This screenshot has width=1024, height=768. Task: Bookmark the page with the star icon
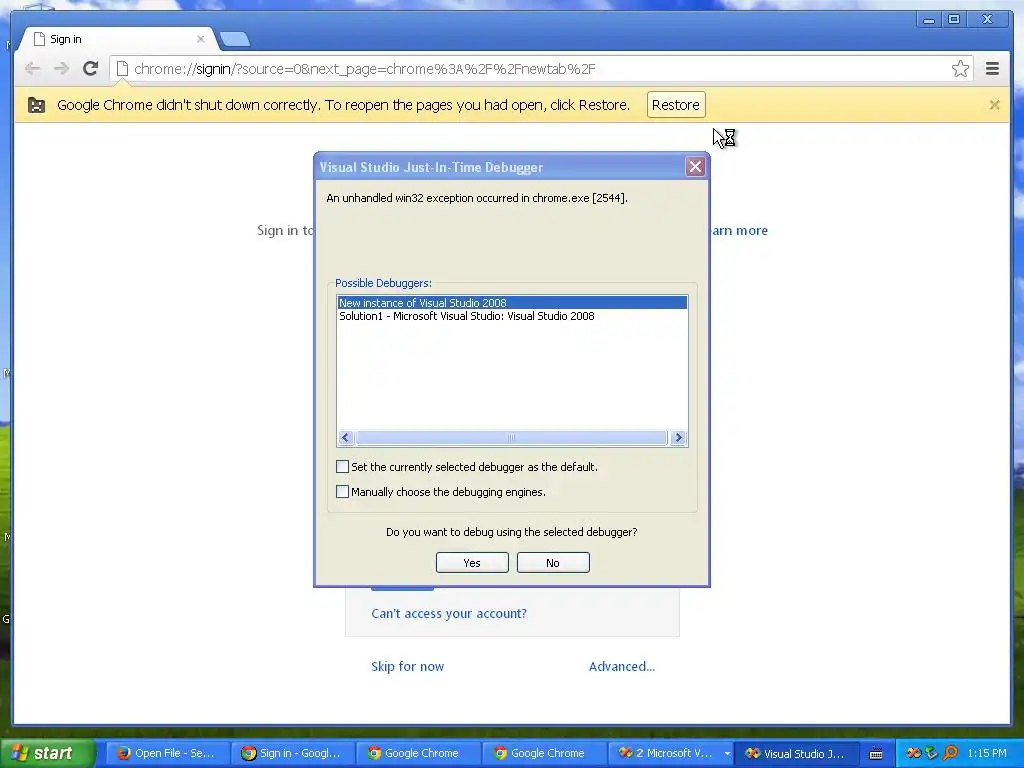[960, 69]
